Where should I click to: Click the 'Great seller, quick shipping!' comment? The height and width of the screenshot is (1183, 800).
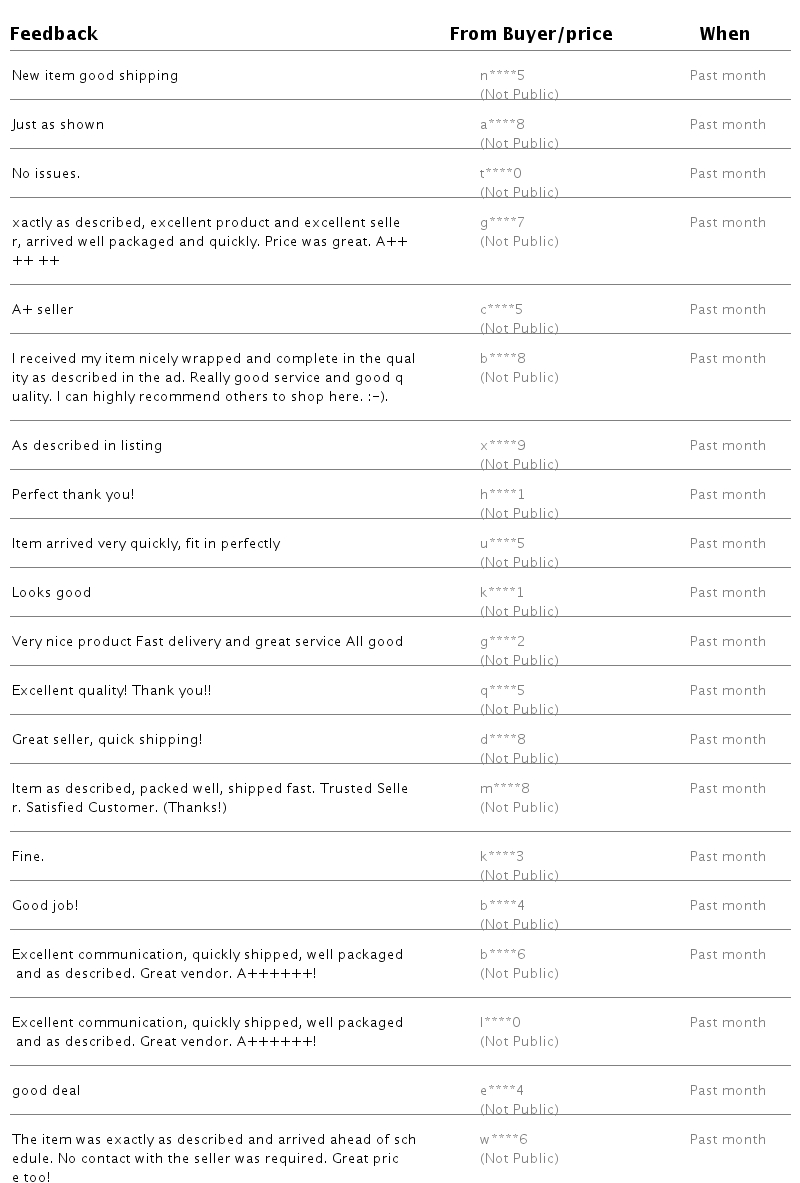click(107, 739)
